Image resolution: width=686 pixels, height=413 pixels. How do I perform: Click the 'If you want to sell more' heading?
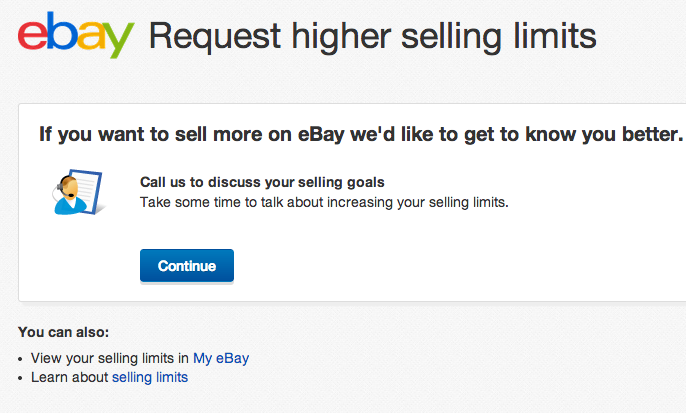[360, 134]
